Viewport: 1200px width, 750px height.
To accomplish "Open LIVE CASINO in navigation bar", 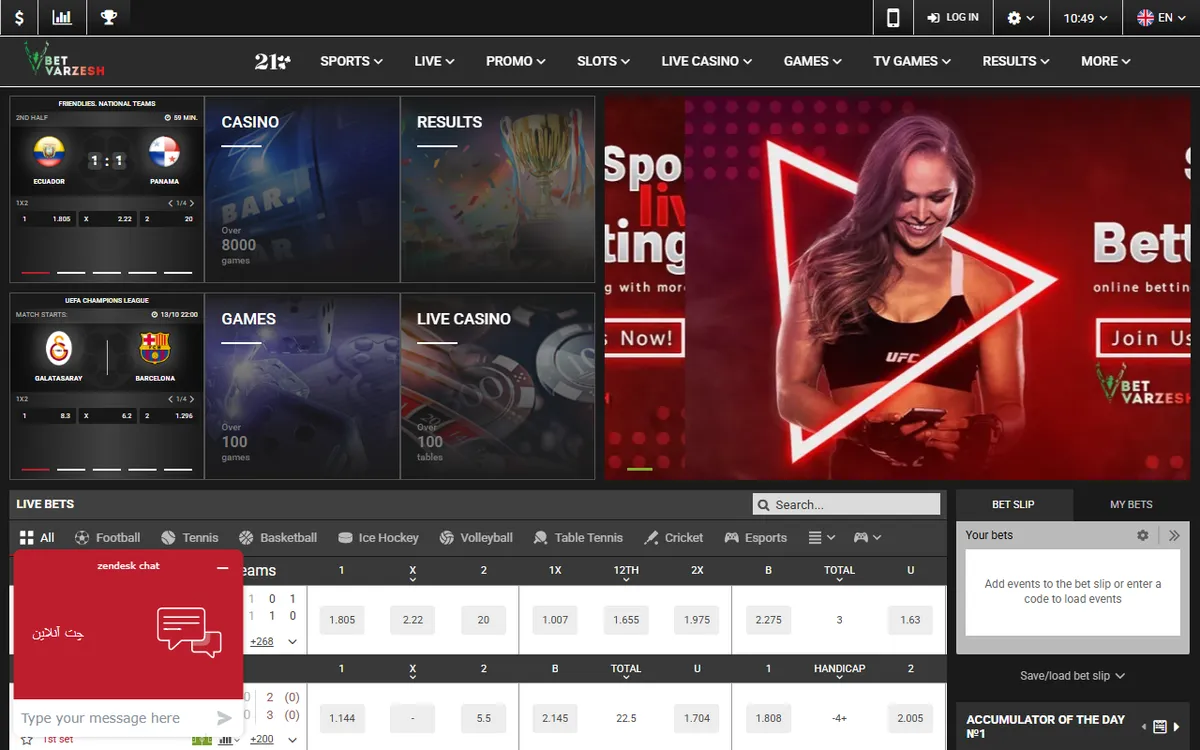I will pos(706,61).
